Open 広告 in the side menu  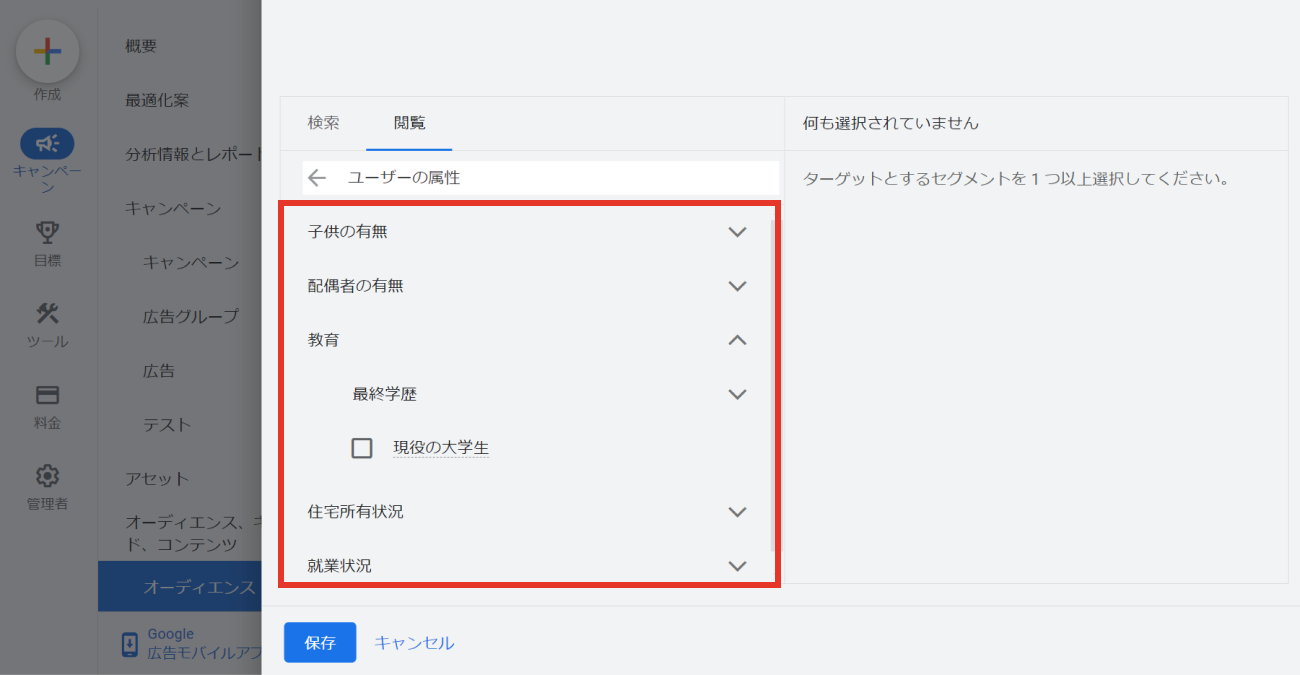[159, 371]
